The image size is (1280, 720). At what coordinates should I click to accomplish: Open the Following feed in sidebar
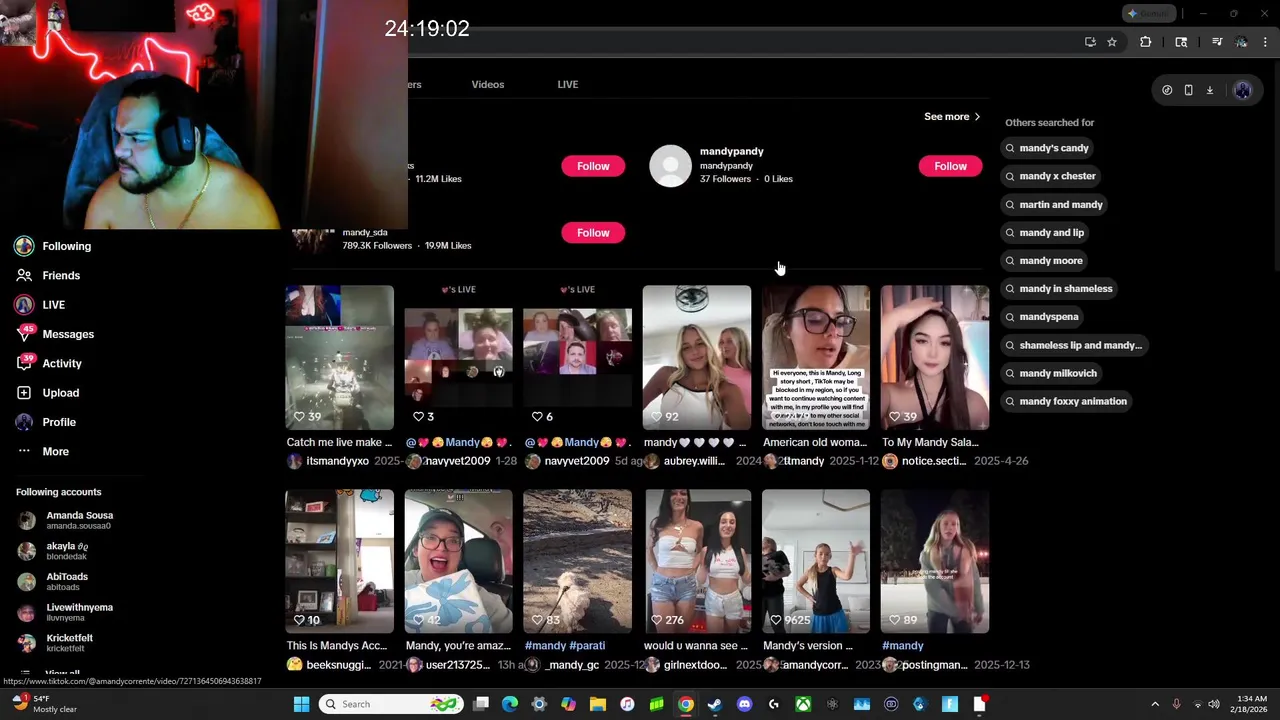point(53,246)
